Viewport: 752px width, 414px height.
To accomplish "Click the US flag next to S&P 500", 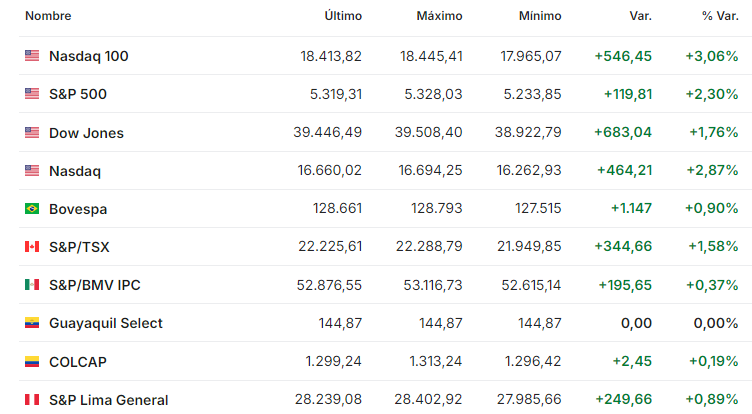I will [x=32, y=94].
